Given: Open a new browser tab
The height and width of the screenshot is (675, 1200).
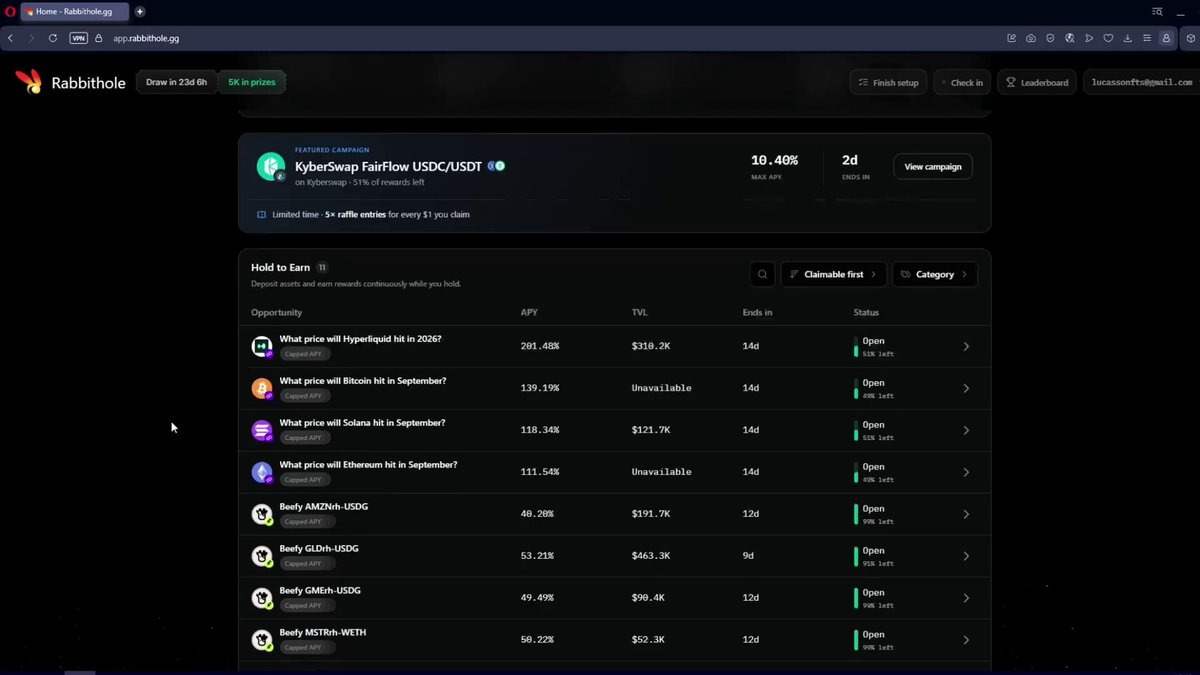Looking at the screenshot, I should pyautogui.click(x=140, y=12).
